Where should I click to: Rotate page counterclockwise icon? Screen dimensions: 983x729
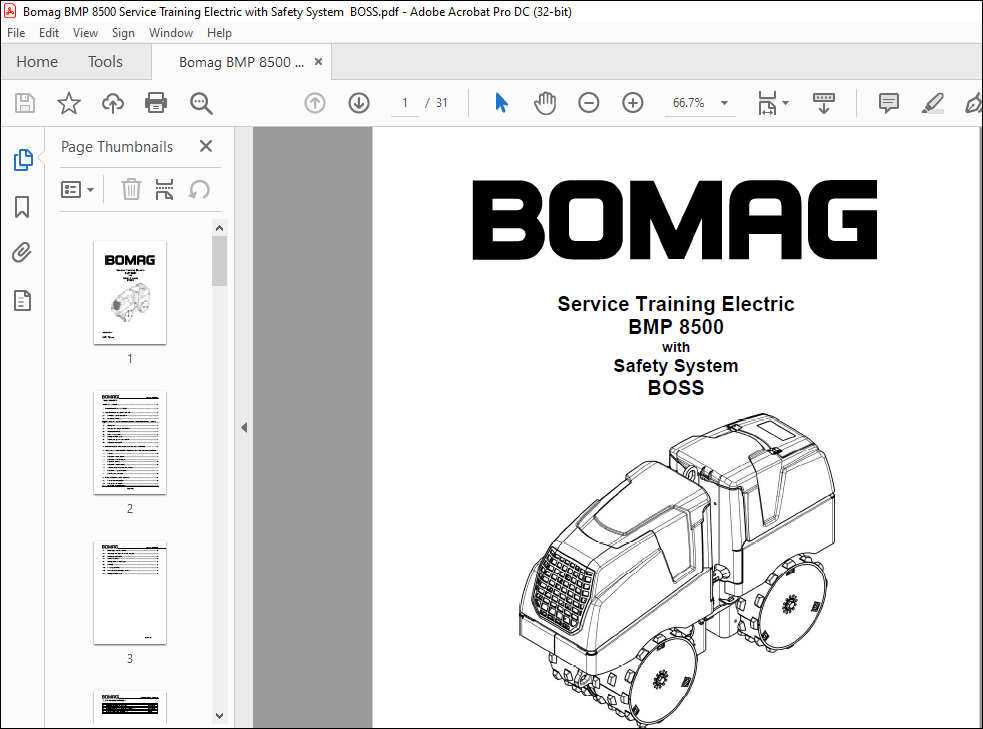(199, 189)
